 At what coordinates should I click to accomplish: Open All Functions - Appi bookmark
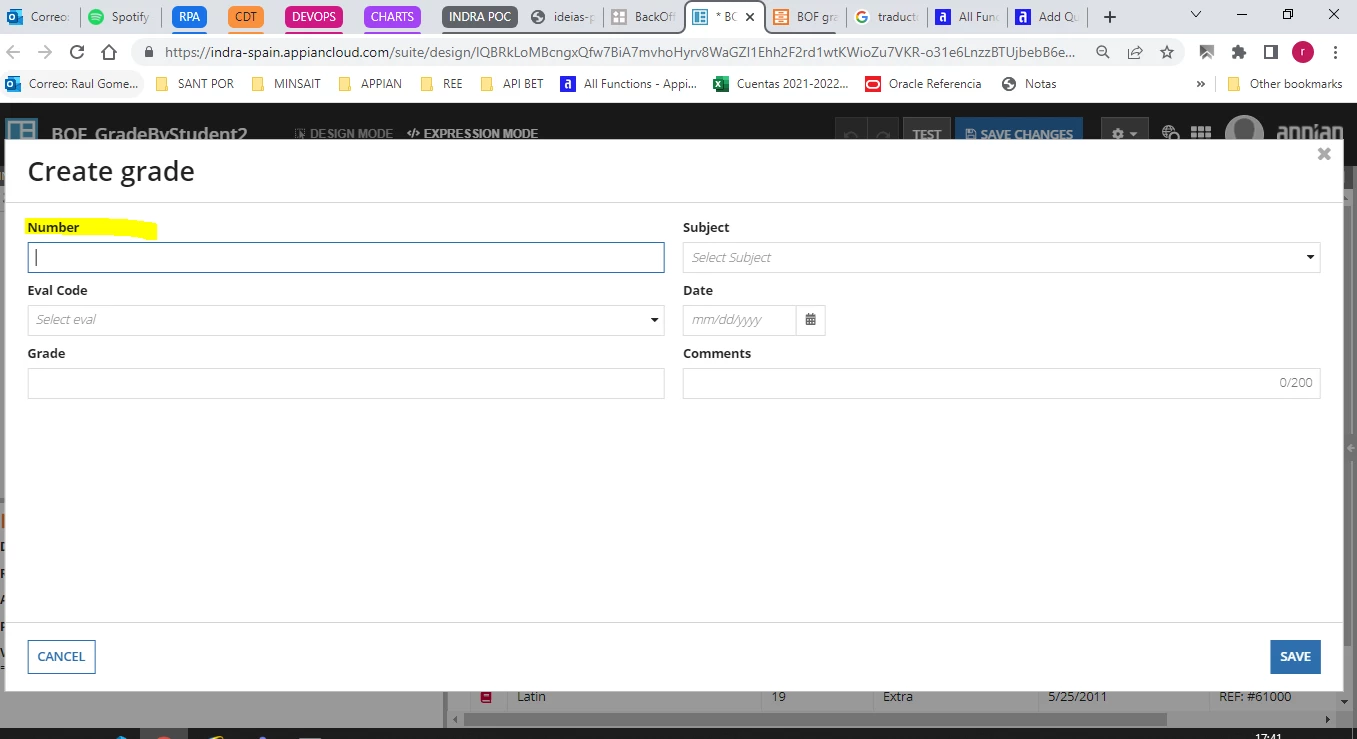coord(629,84)
